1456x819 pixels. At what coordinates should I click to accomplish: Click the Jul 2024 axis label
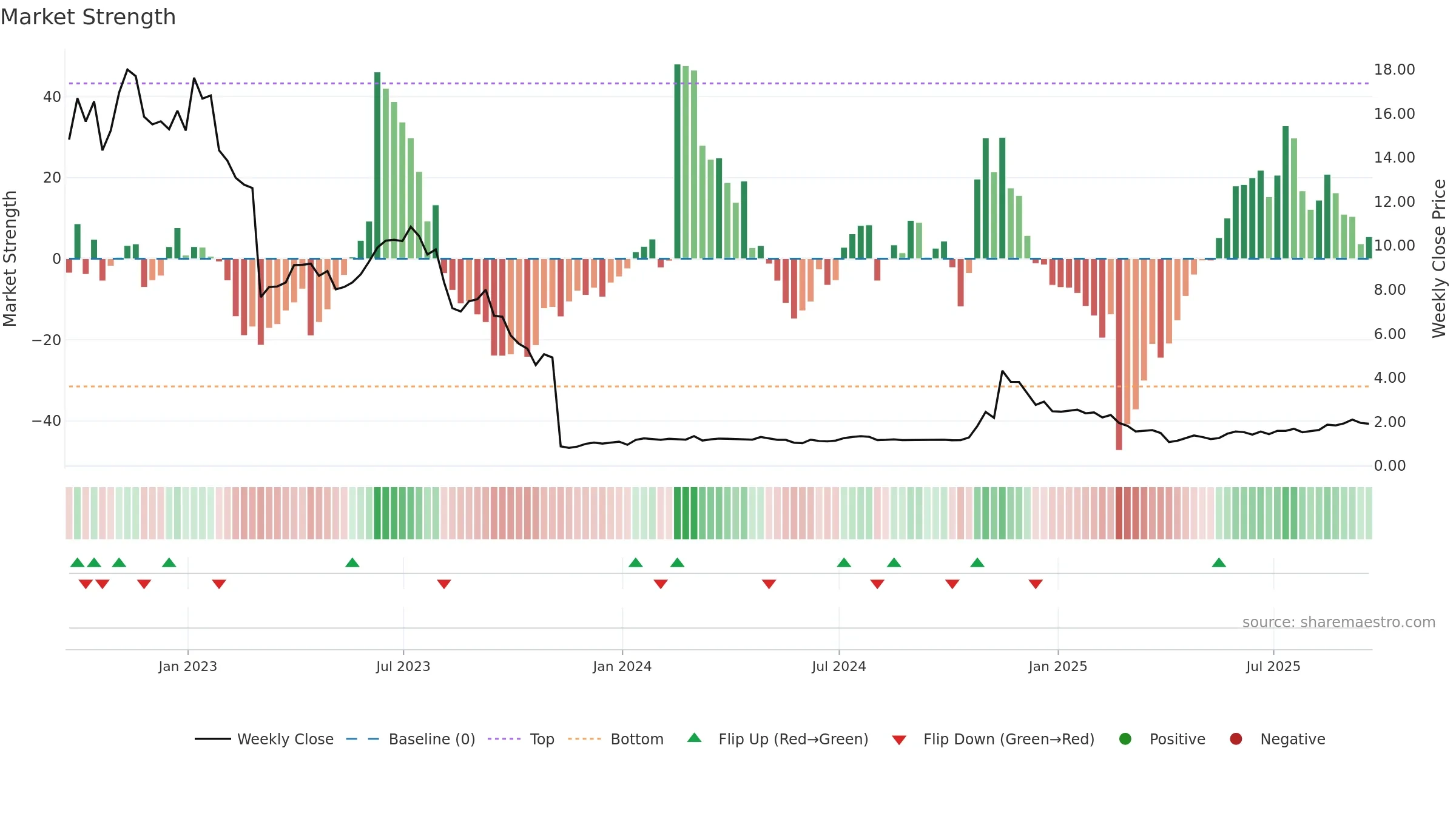click(x=838, y=667)
